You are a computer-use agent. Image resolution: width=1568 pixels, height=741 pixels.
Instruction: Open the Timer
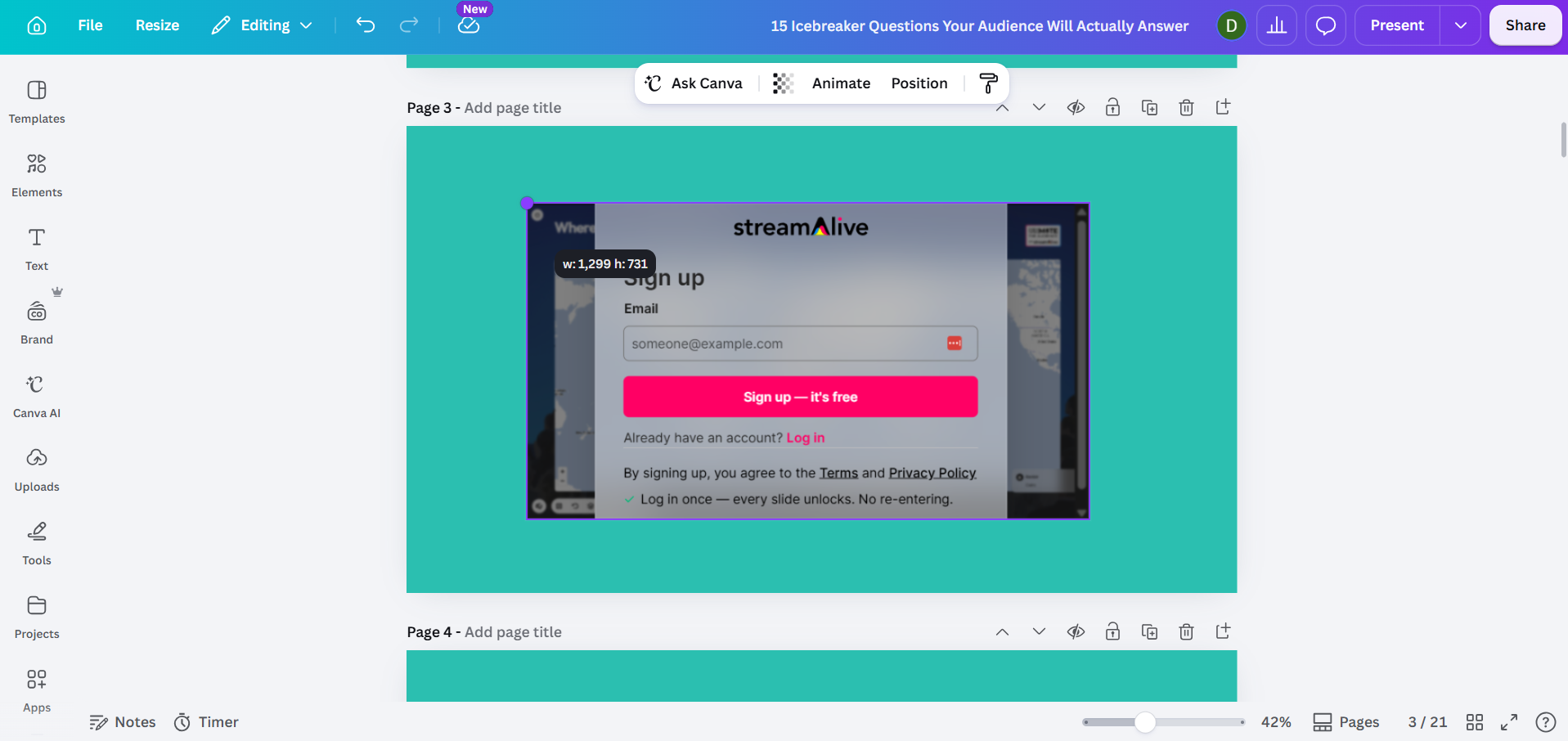click(x=206, y=722)
